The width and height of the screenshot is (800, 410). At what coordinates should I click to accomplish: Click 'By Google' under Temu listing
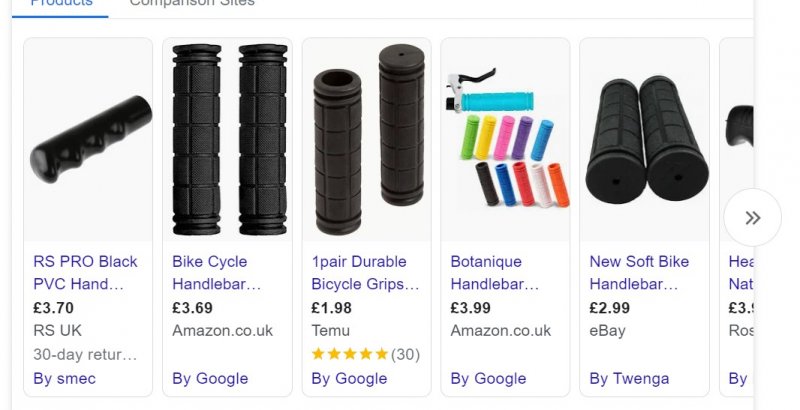[349, 378]
